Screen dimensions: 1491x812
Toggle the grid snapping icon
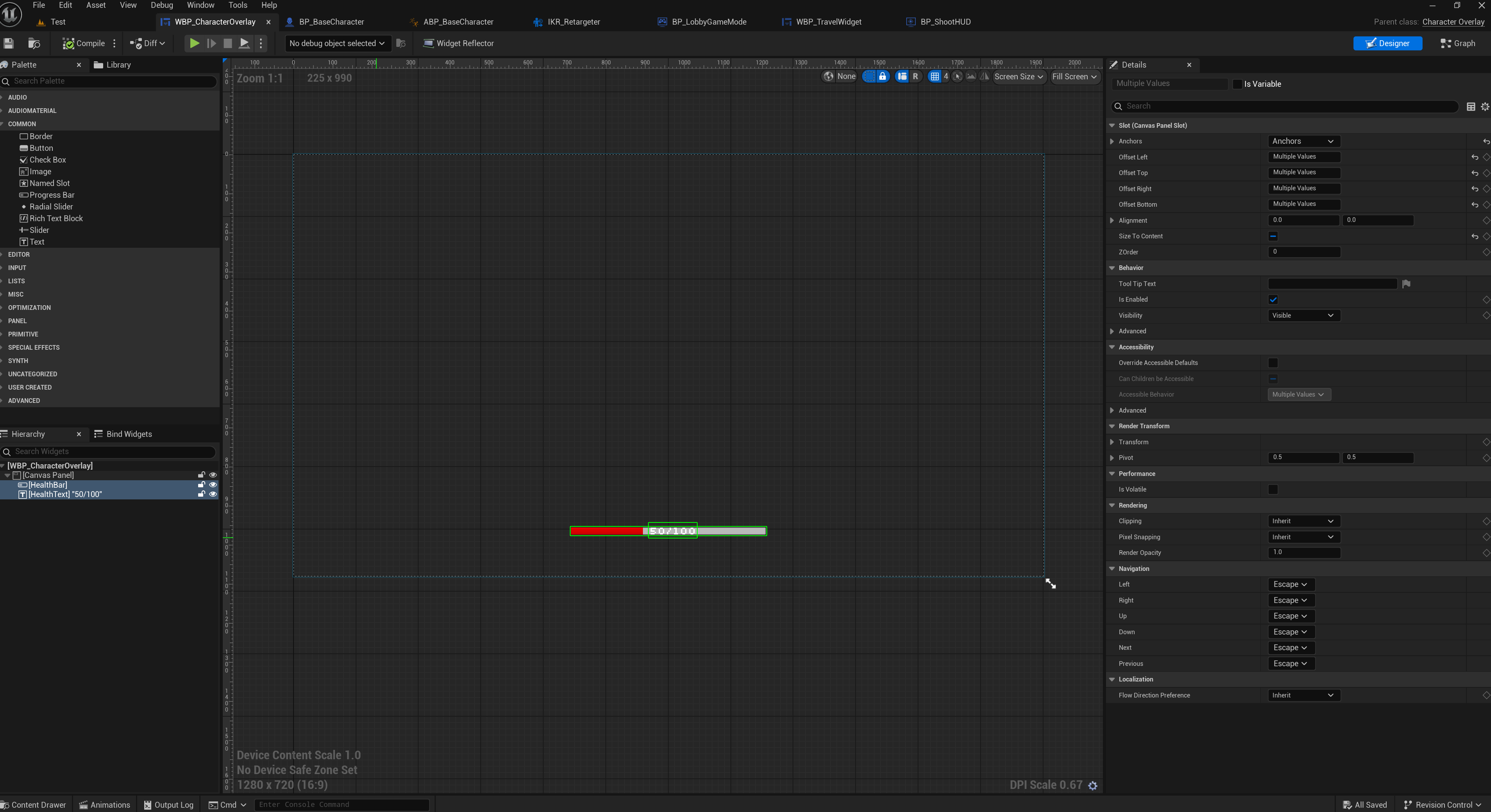(x=934, y=77)
